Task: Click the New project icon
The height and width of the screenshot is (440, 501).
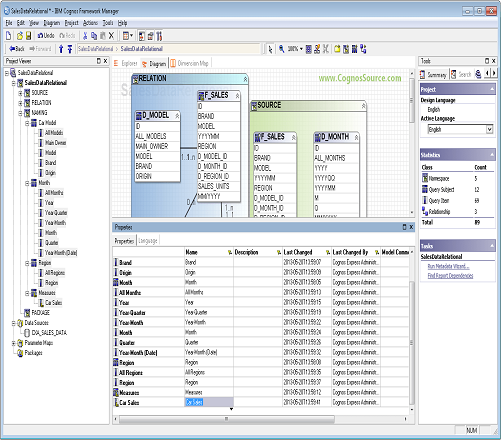Action: (9, 36)
